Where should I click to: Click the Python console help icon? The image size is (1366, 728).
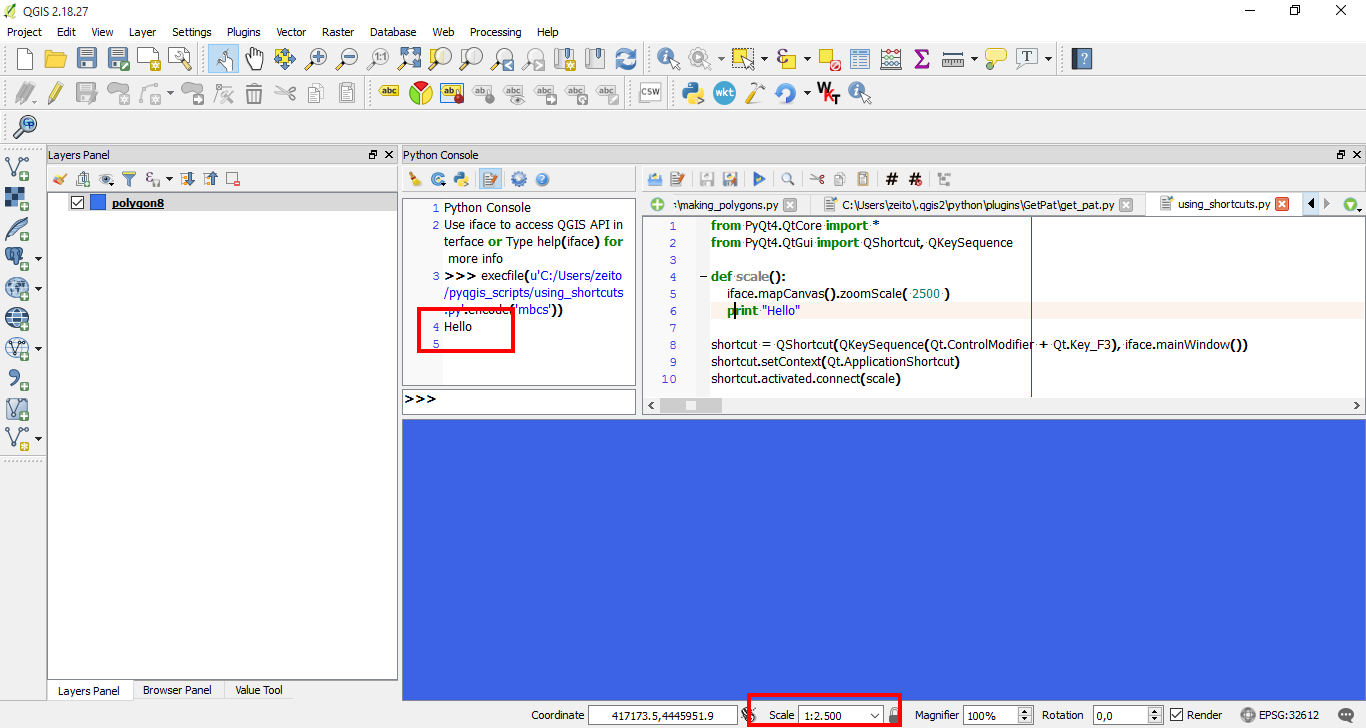pos(542,179)
